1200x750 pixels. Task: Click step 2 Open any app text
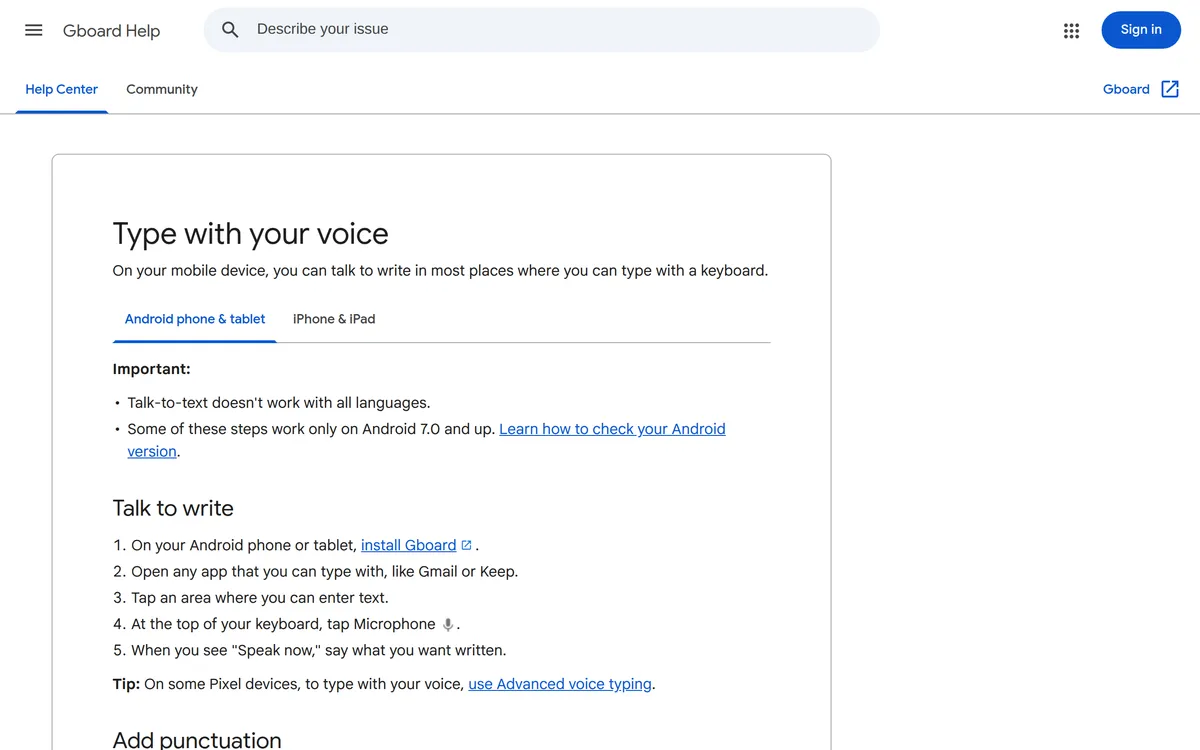point(324,572)
